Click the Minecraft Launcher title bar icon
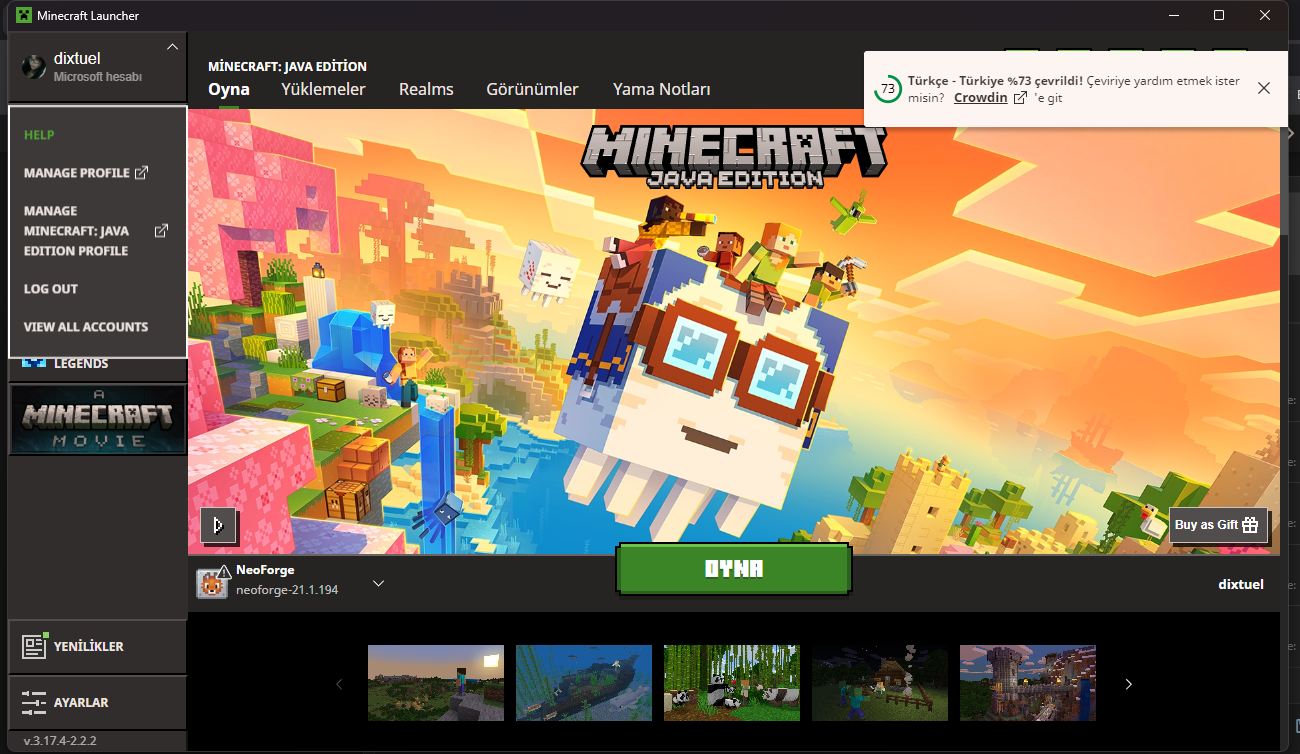The width and height of the screenshot is (1300, 754). coord(23,15)
